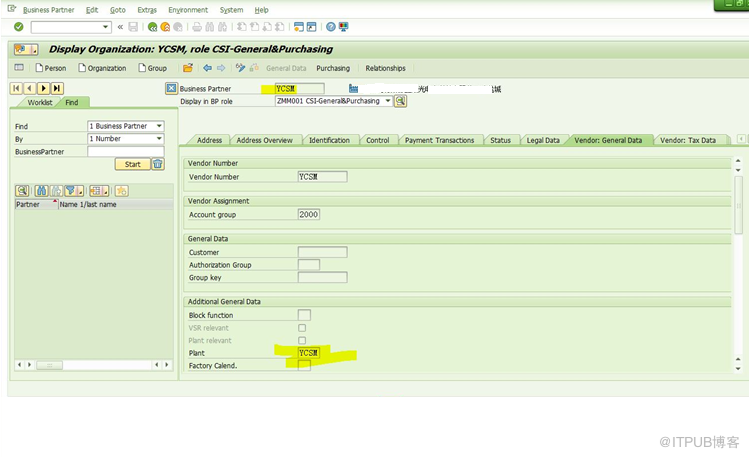
Task: Open the Display in BP role dropdown
Action: coord(387,101)
